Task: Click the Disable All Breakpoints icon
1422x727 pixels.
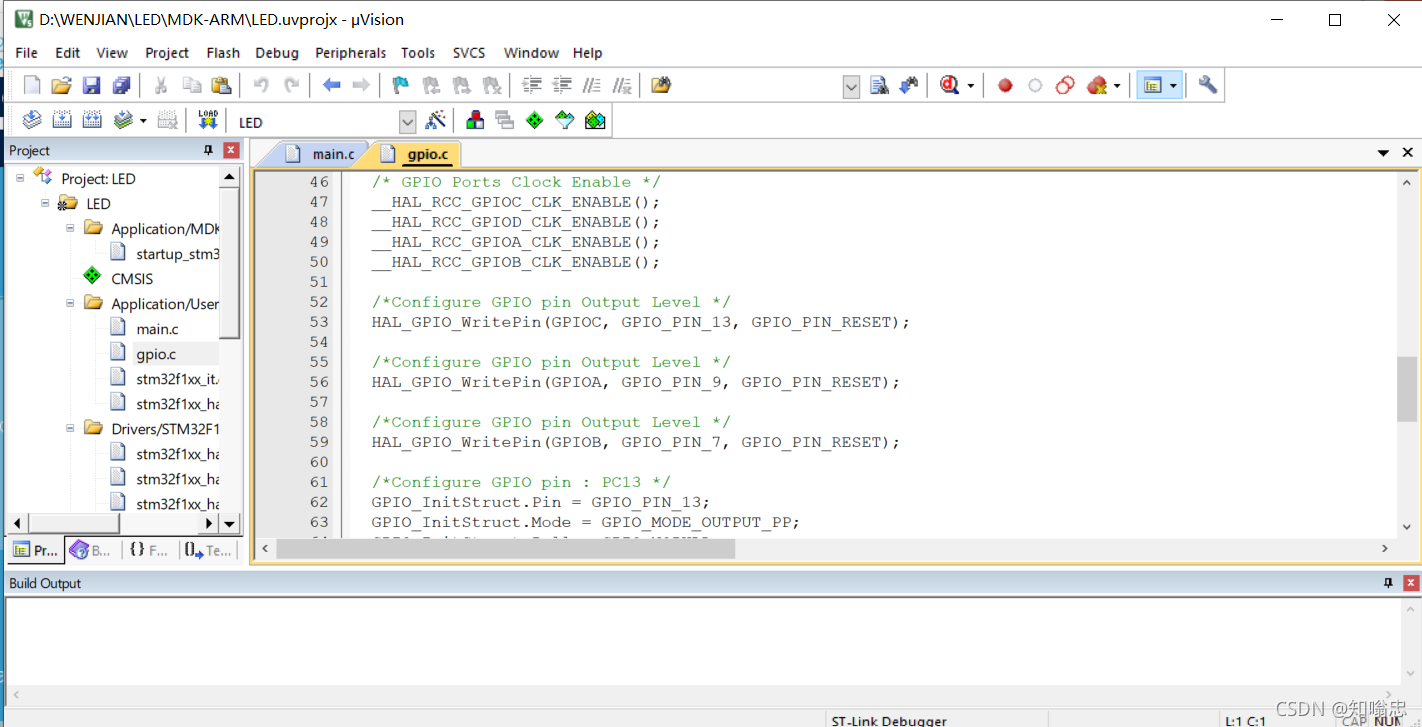Action: (1065, 86)
